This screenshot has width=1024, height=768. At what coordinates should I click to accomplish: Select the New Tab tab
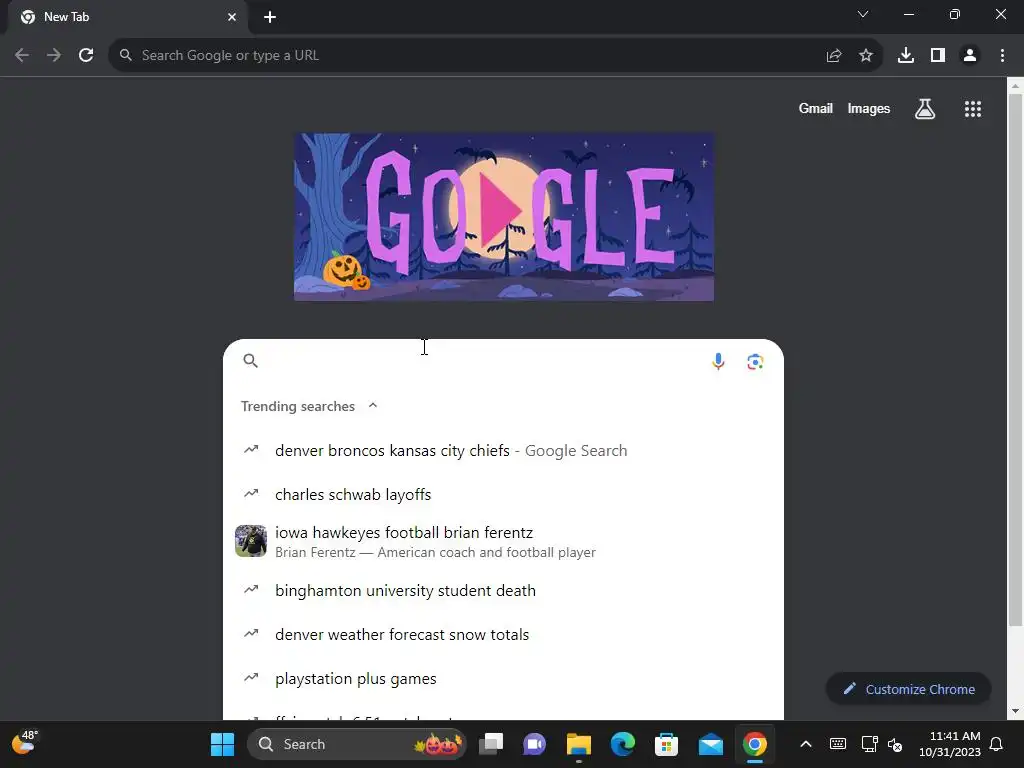pyautogui.click(x=127, y=17)
